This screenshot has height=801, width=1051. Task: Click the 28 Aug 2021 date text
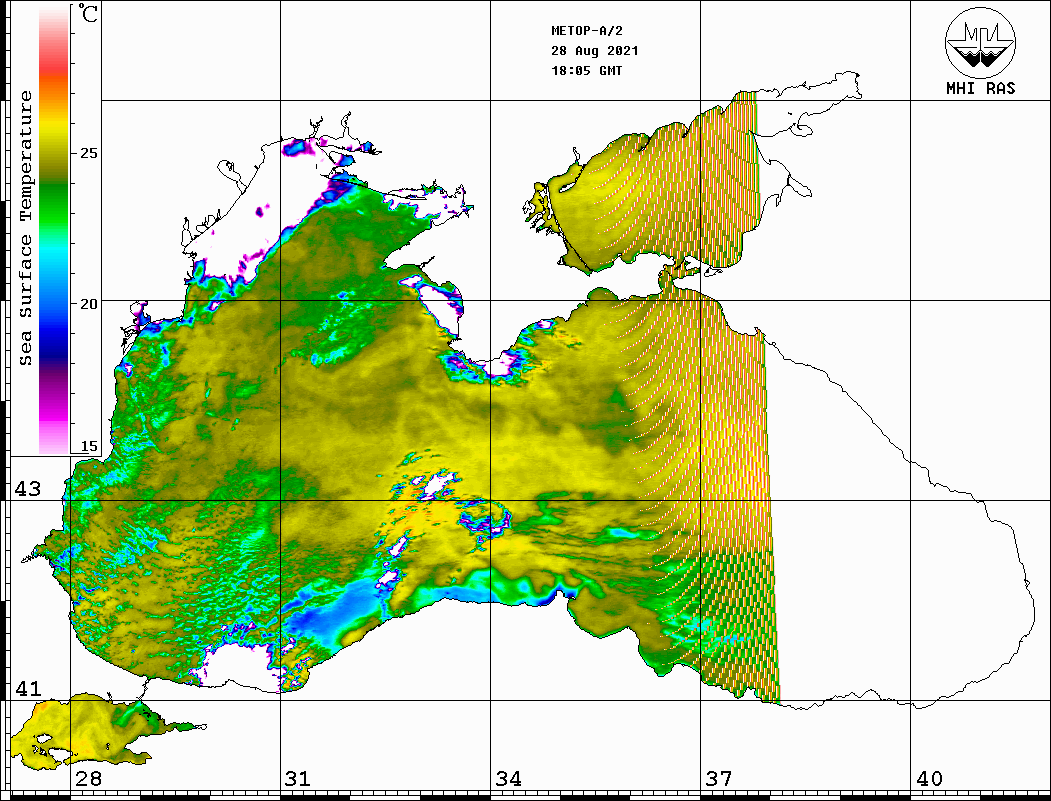tap(594, 51)
